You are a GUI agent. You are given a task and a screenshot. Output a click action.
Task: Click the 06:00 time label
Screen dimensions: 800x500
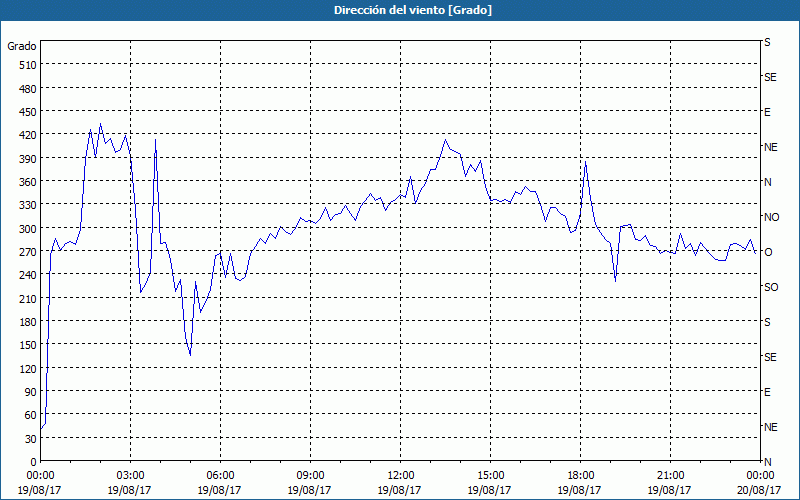click(x=220, y=476)
